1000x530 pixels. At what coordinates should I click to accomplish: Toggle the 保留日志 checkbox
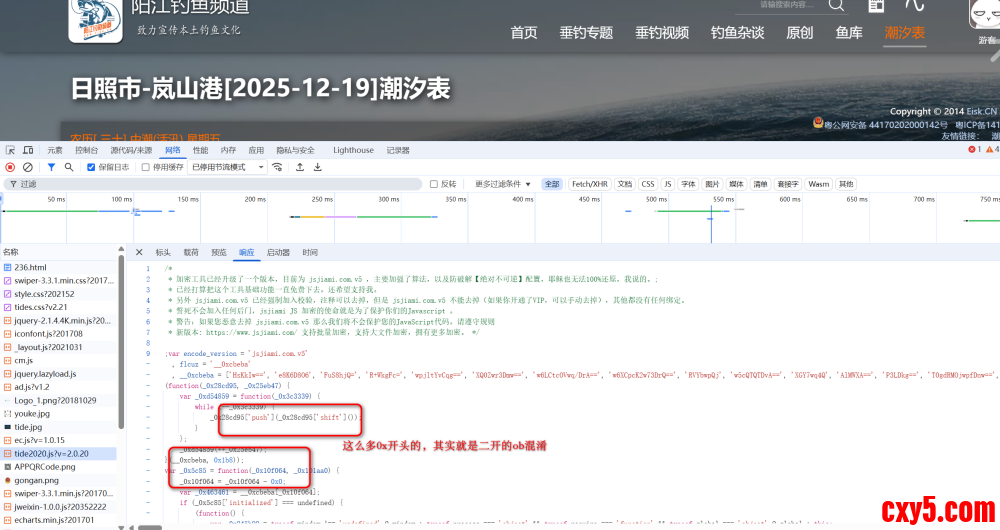coord(91,167)
